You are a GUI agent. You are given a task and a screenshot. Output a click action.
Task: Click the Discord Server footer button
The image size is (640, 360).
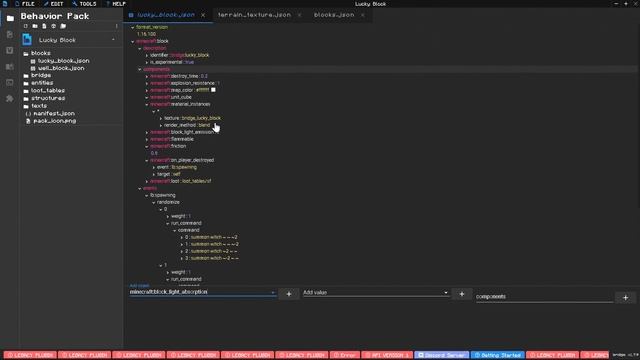(442, 355)
